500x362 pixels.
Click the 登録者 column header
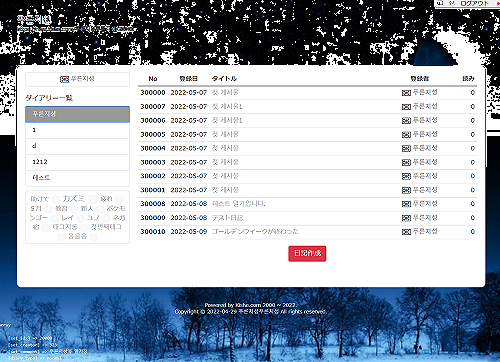pyautogui.click(x=420, y=79)
